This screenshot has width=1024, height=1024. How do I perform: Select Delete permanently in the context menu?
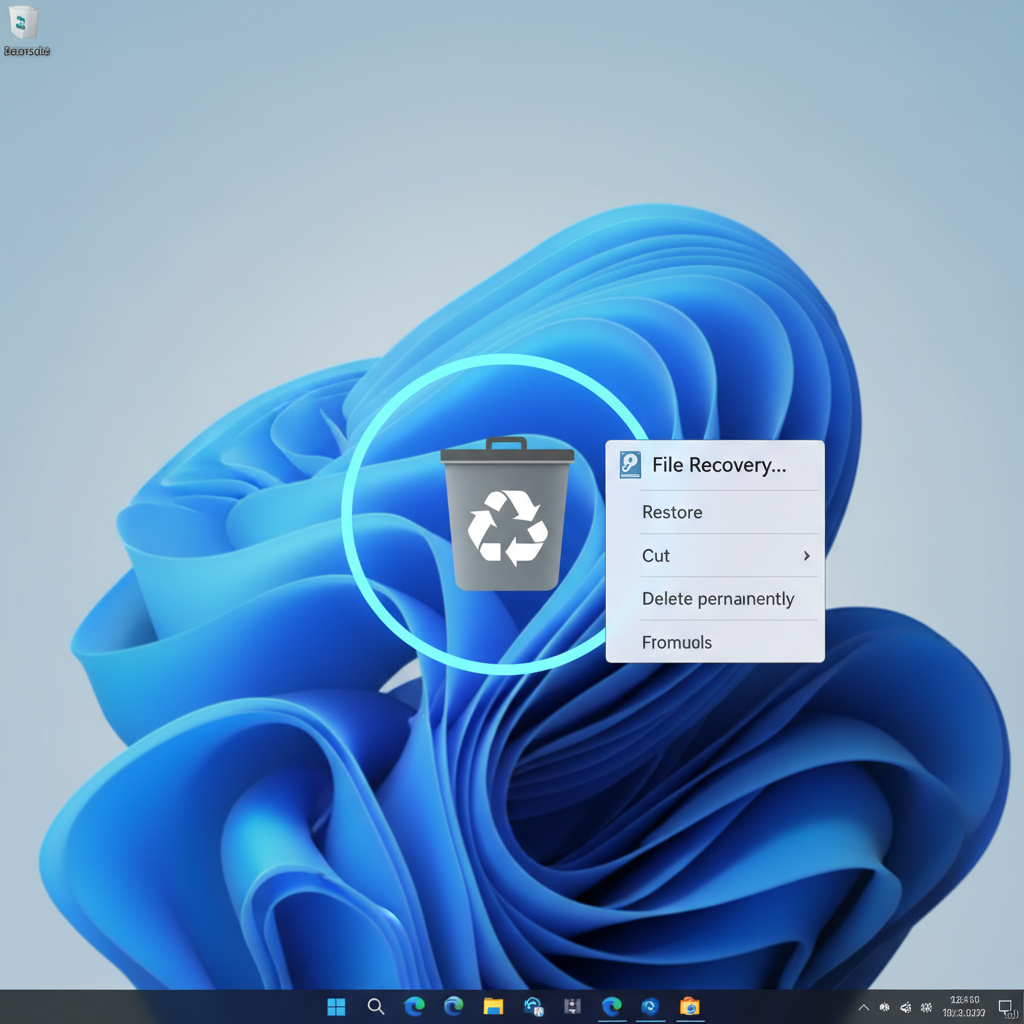click(x=717, y=599)
